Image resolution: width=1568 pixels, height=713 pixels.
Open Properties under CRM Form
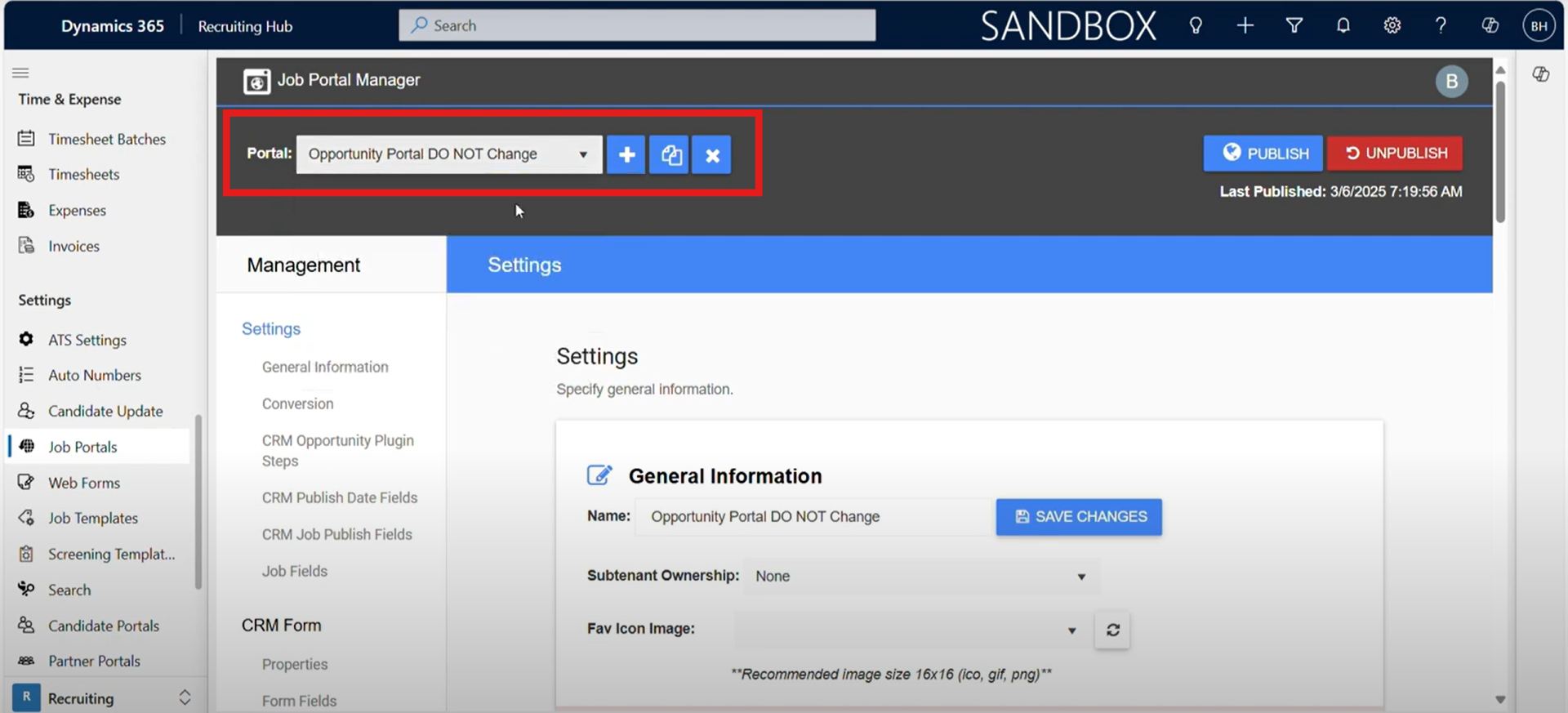click(x=295, y=664)
